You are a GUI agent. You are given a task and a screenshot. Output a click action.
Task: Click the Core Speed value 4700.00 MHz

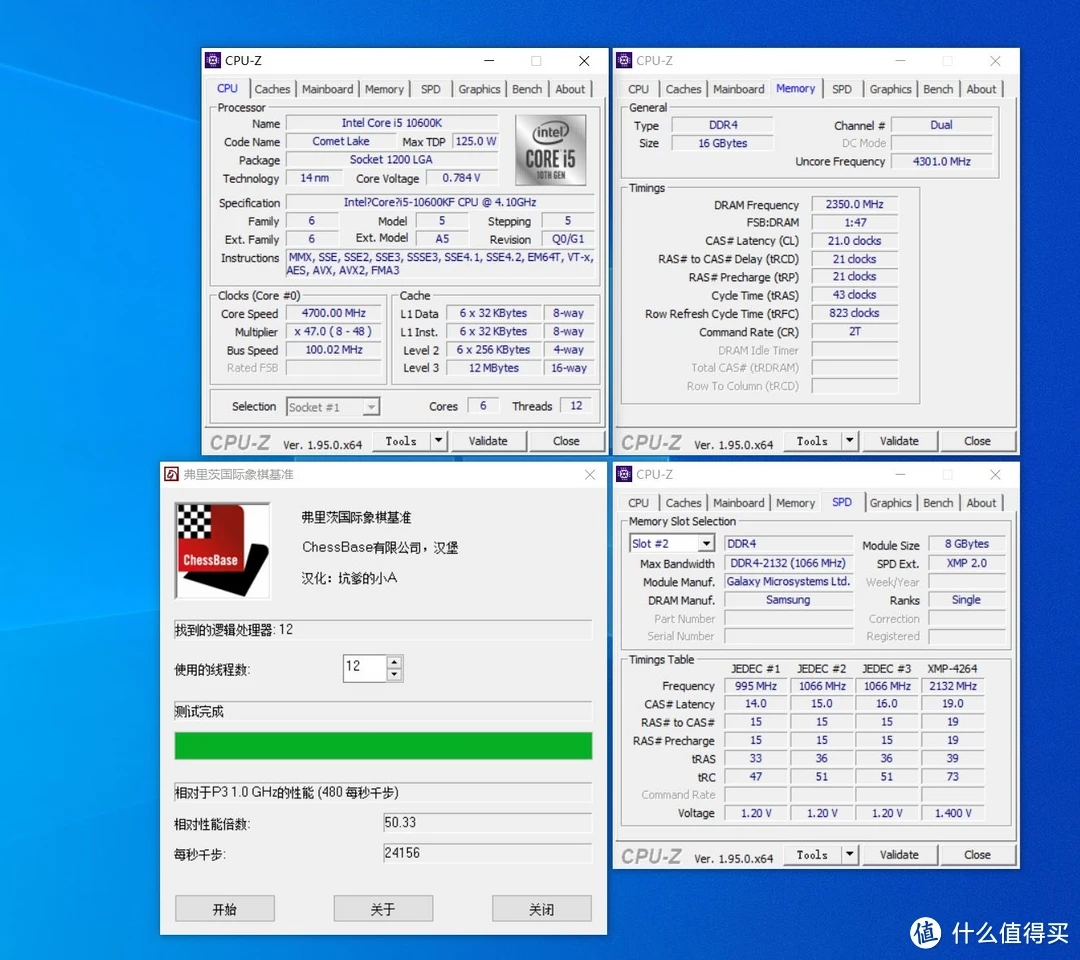point(334,313)
